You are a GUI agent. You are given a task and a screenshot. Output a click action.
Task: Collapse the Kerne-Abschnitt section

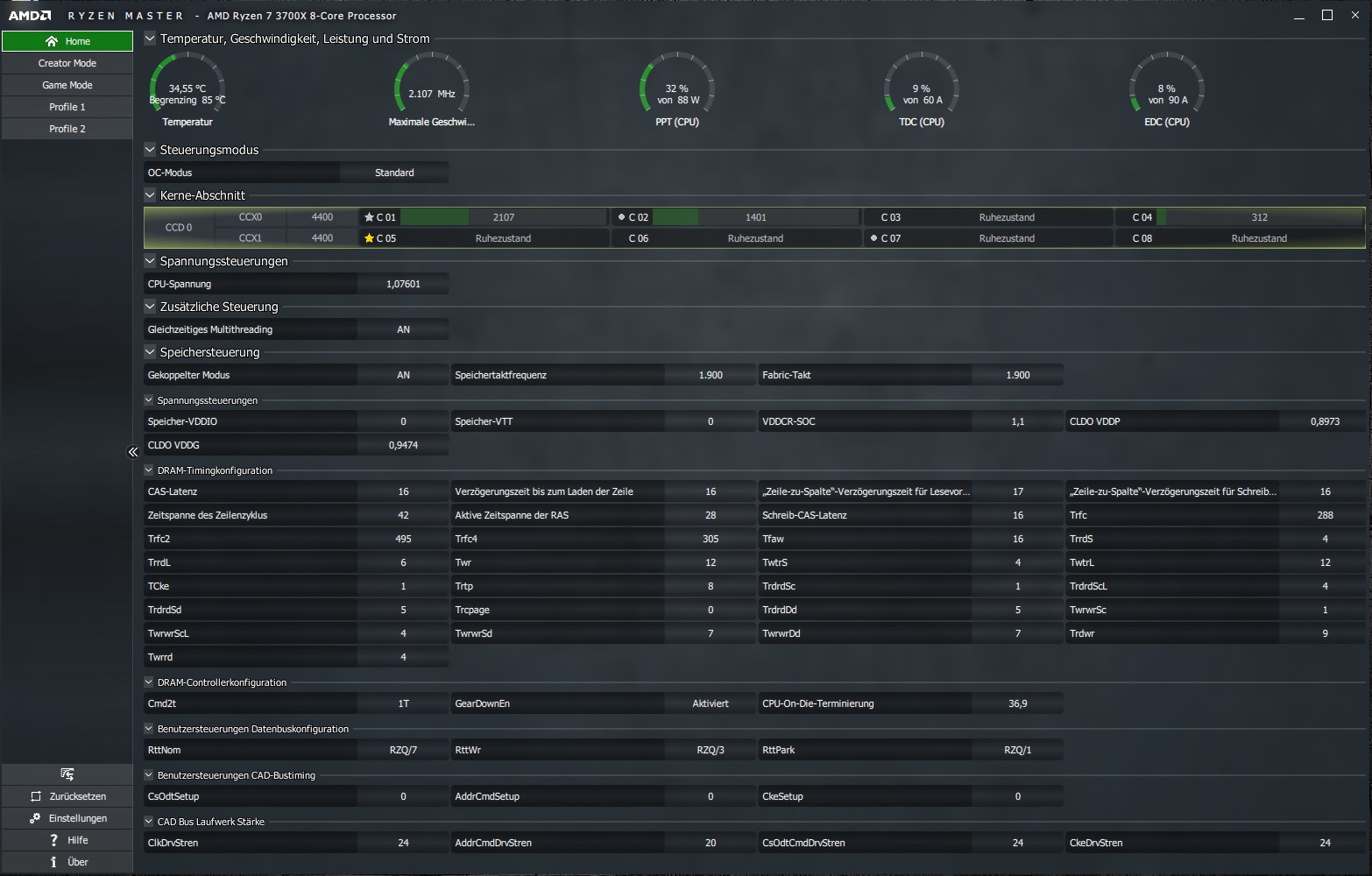click(150, 195)
